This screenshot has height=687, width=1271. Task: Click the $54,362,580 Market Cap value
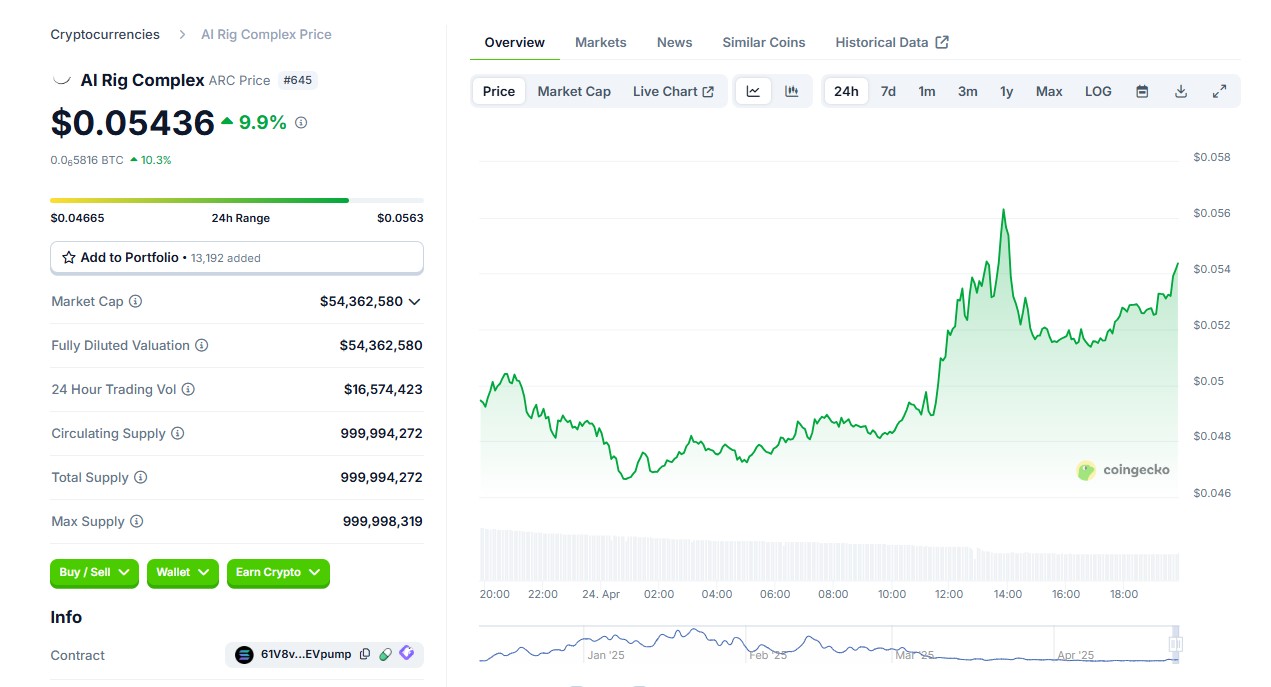click(x=361, y=301)
